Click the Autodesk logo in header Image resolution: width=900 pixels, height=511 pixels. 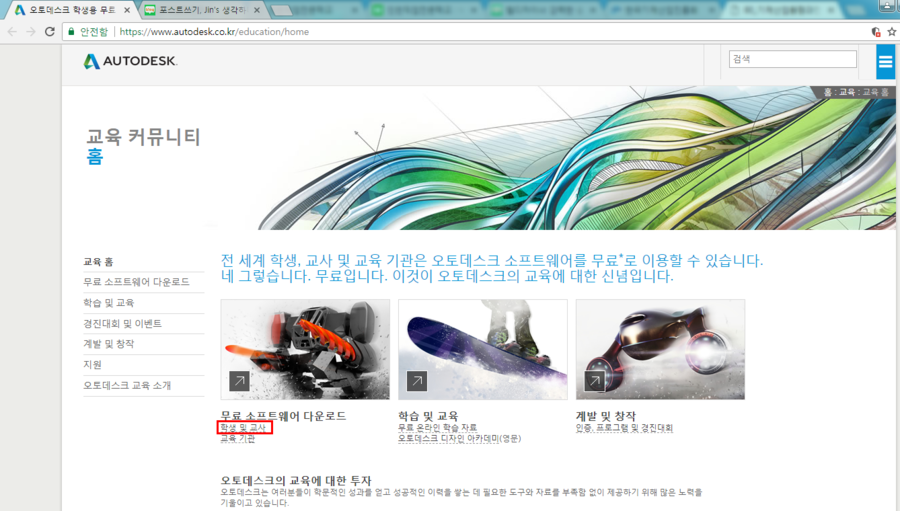(130, 61)
